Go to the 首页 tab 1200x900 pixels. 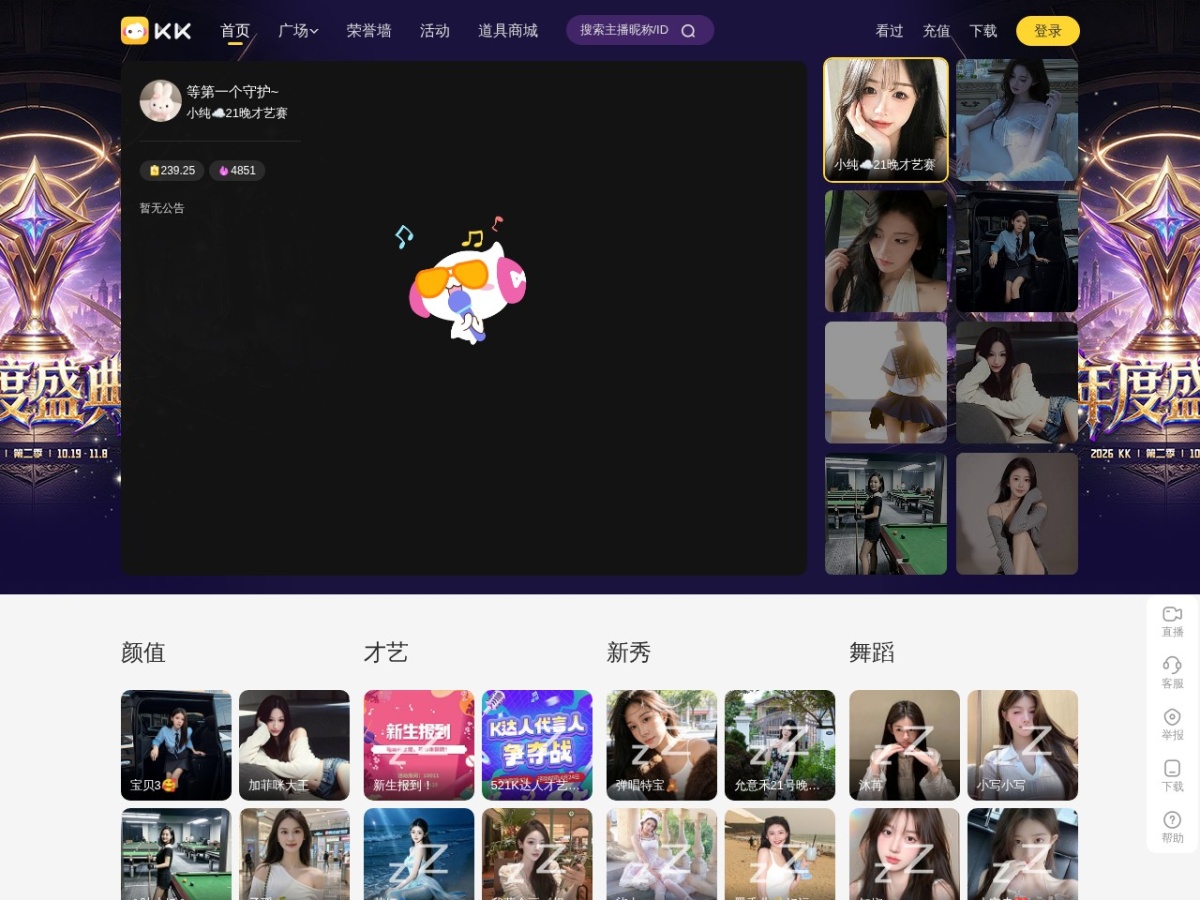[235, 30]
